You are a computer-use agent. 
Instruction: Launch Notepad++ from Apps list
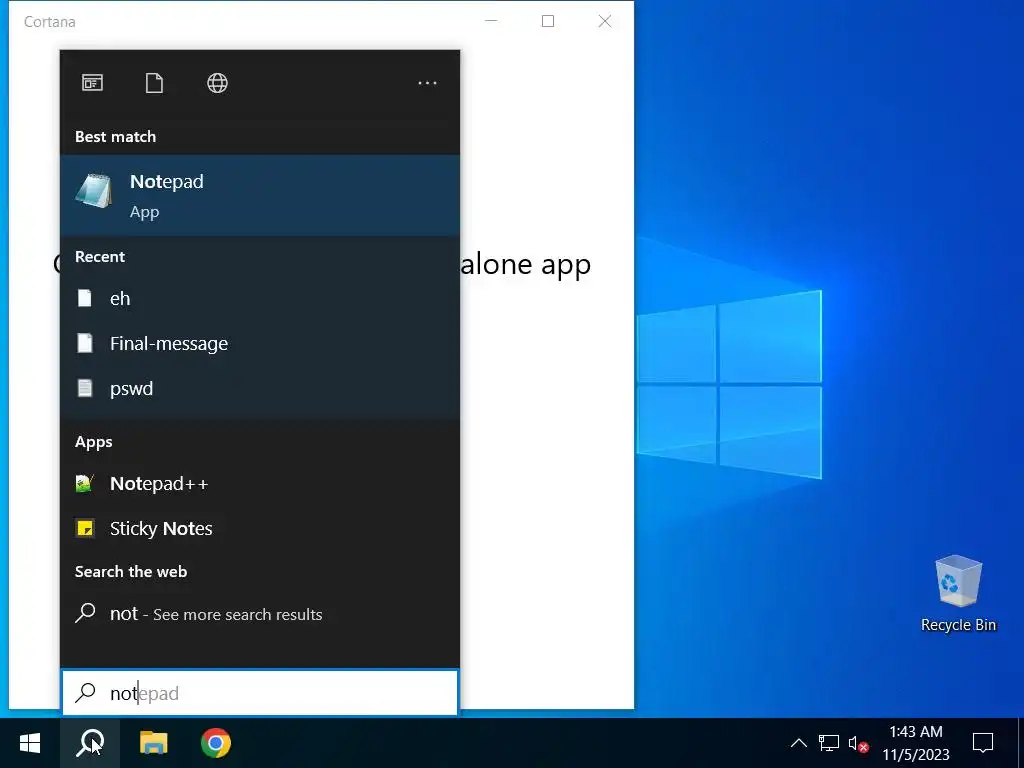(260, 483)
